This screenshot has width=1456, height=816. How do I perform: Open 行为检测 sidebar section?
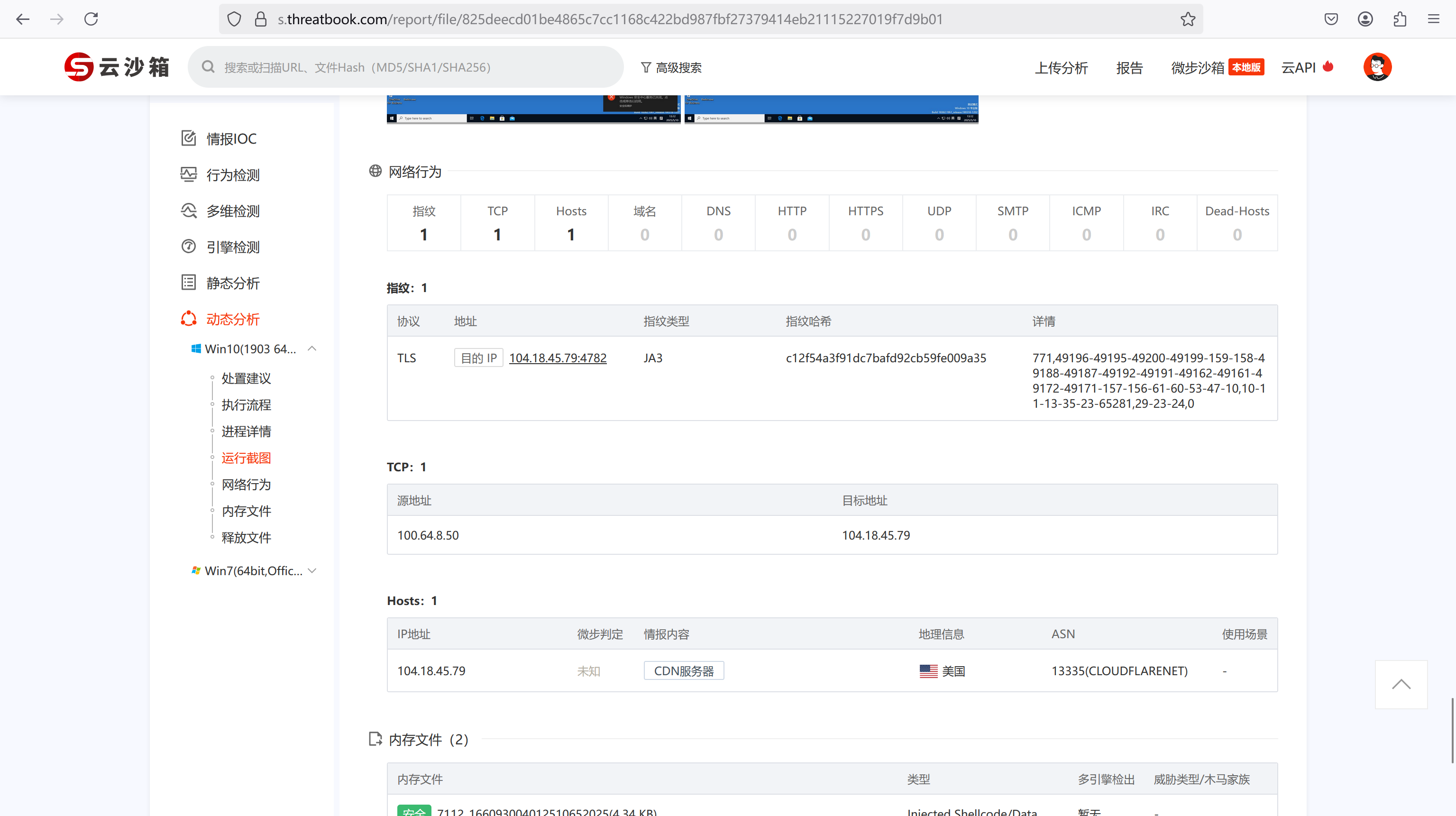[x=232, y=174]
